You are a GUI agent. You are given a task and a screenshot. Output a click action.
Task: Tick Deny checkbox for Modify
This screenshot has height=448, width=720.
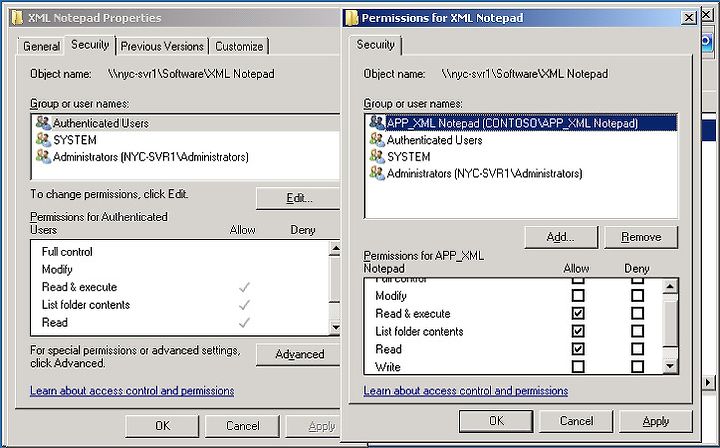[637, 295]
